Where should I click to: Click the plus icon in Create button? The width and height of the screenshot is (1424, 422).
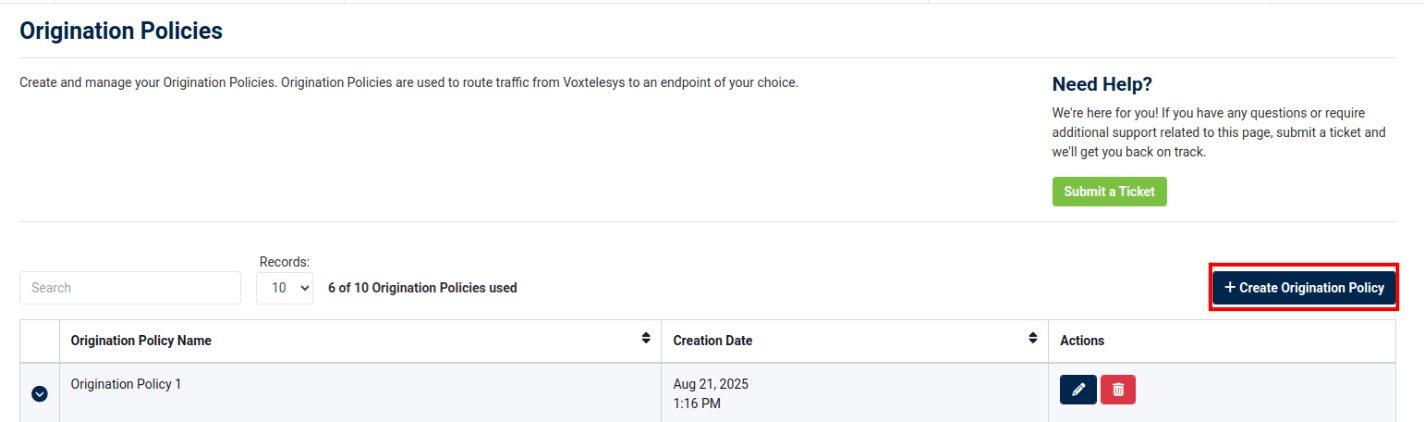pos(1230,287)
